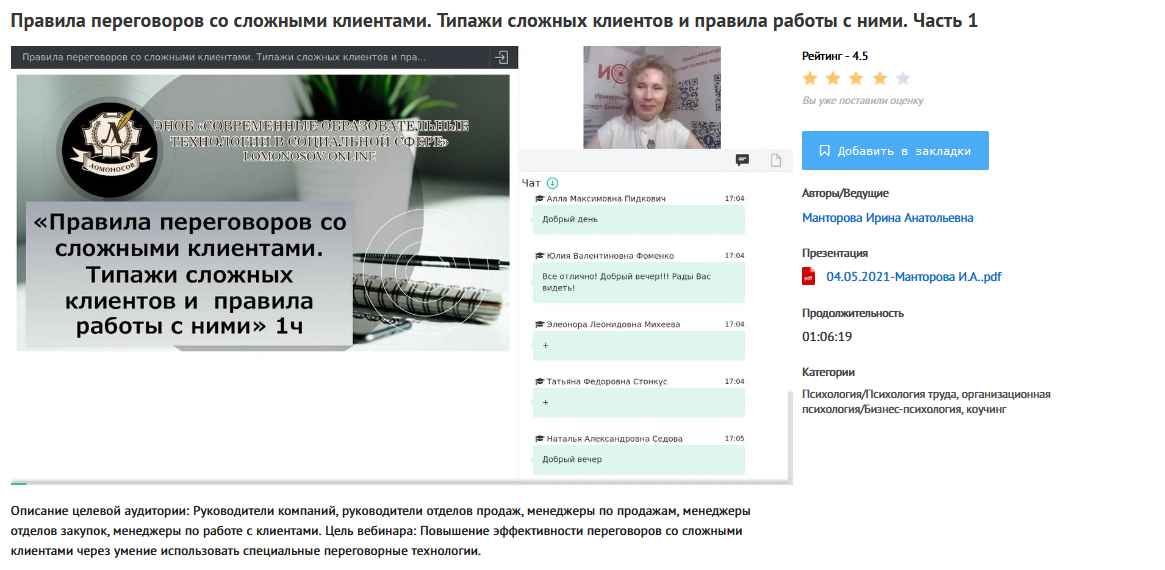
Task: Click the fourth rating star
Action: pyautogui.click(x=880, y=78)
